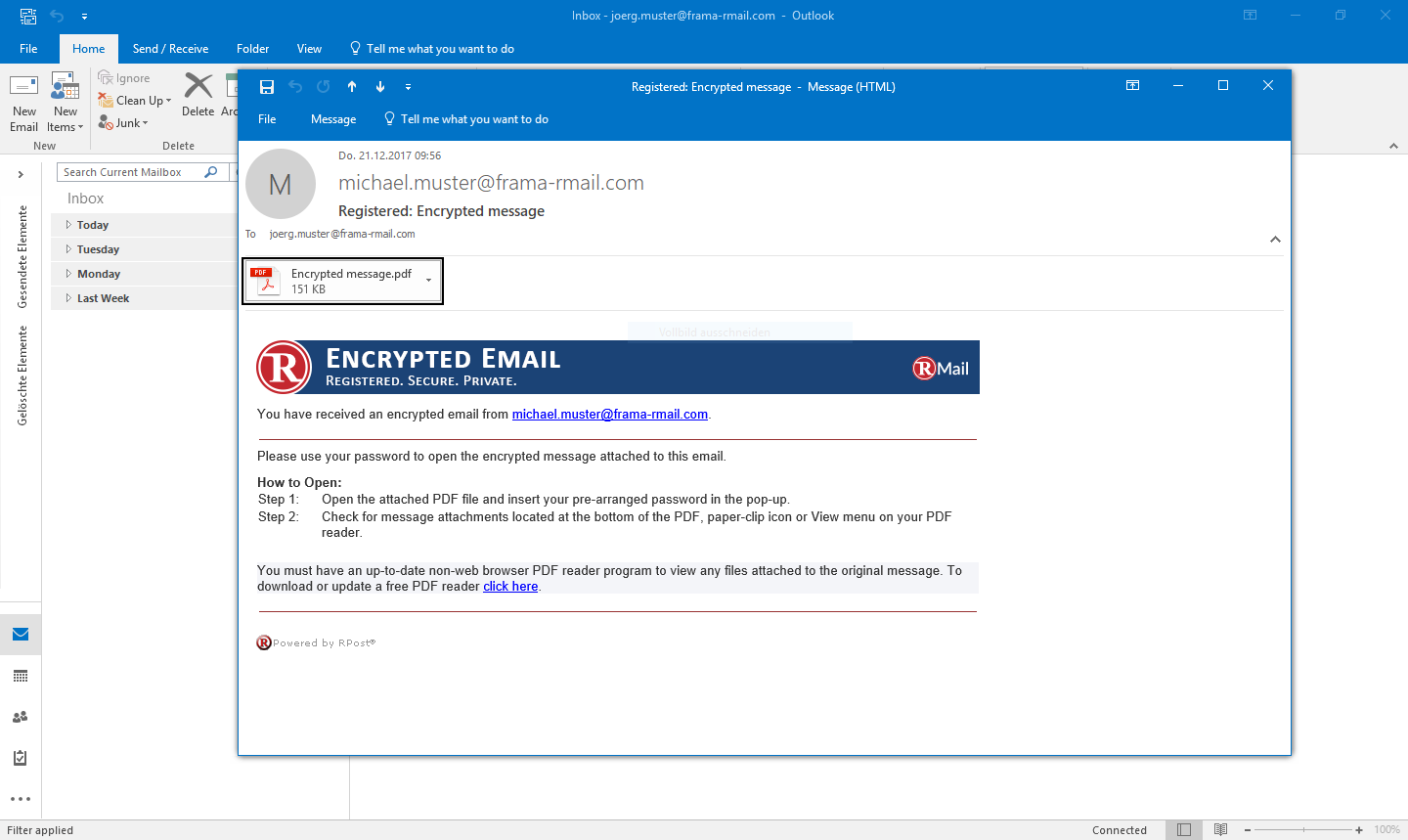The image size is (1408, 840).
Task: Click Tell me what you want to do in Outlook ribbon
Action: [x=431, y=49]
